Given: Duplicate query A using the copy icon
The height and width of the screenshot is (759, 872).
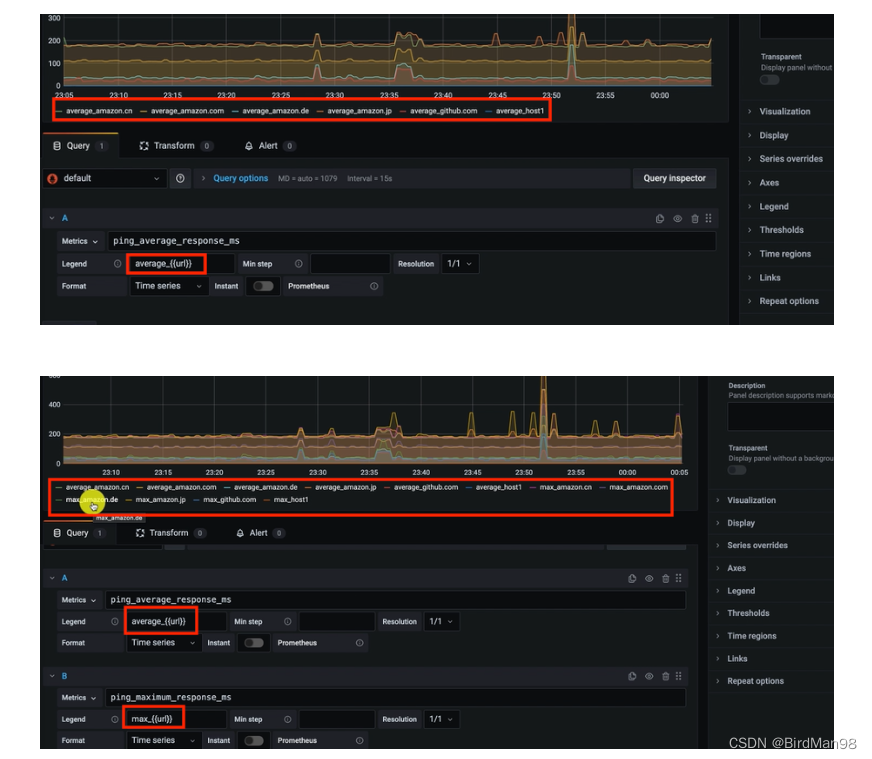Looking at the screenshot, I should coord(660,218).
